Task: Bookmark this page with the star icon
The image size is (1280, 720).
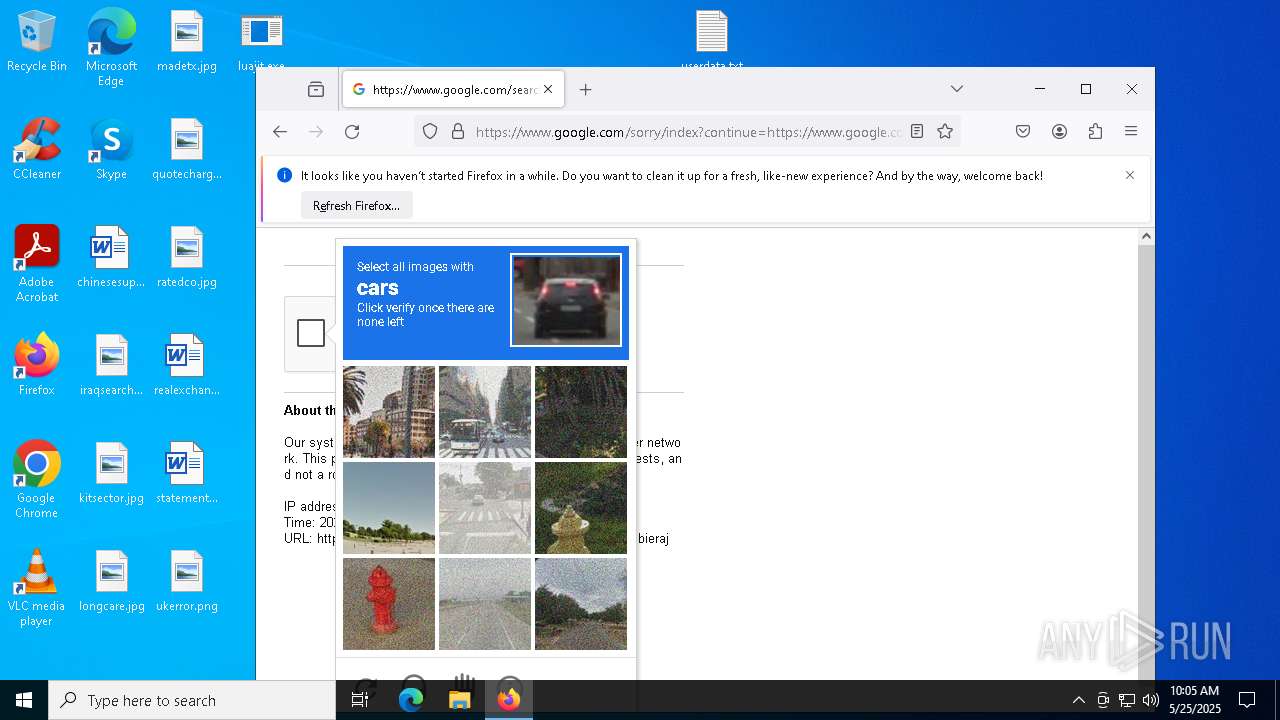Action: point(945,131)
